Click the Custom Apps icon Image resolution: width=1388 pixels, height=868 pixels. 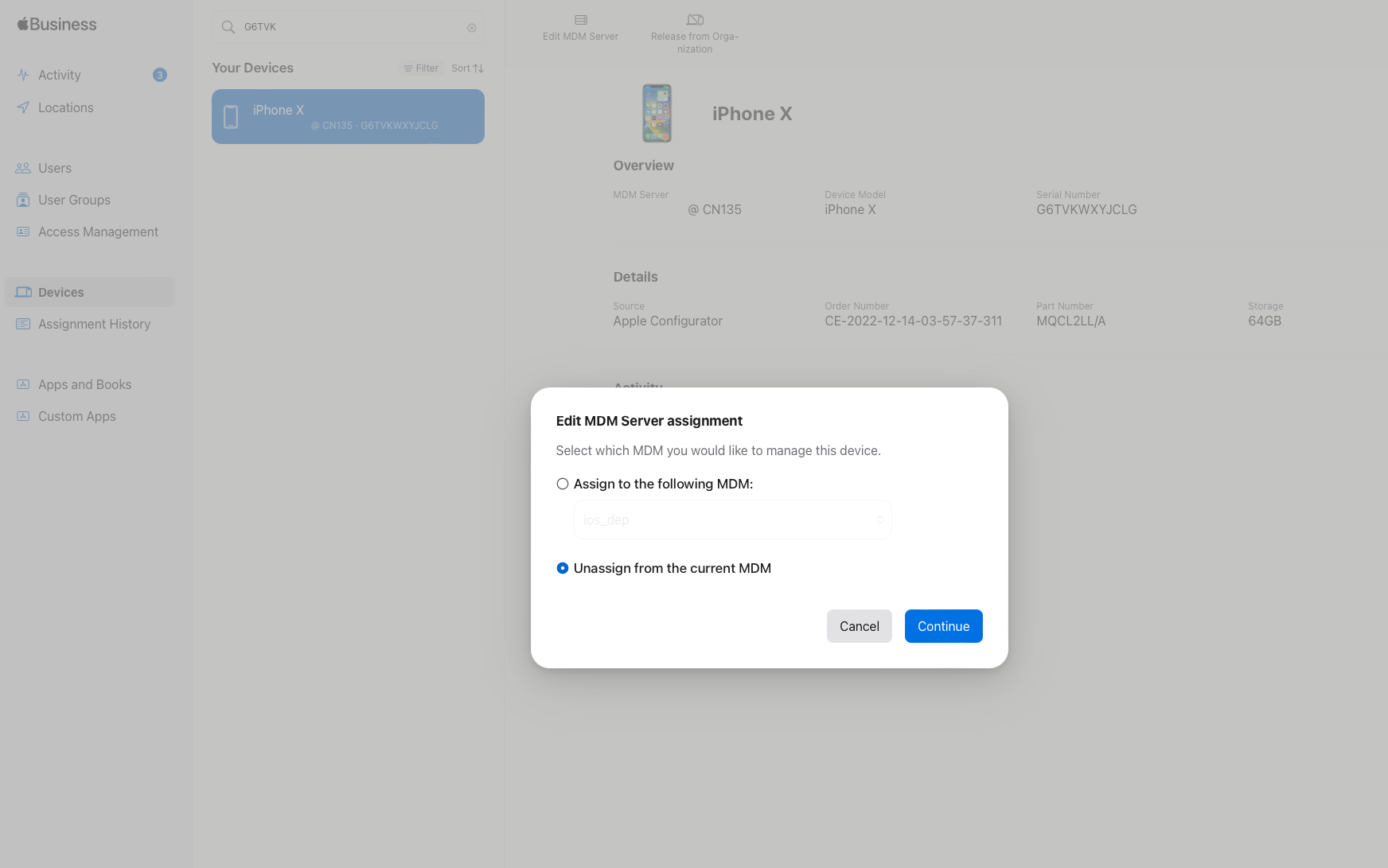[x=23, y=416]
